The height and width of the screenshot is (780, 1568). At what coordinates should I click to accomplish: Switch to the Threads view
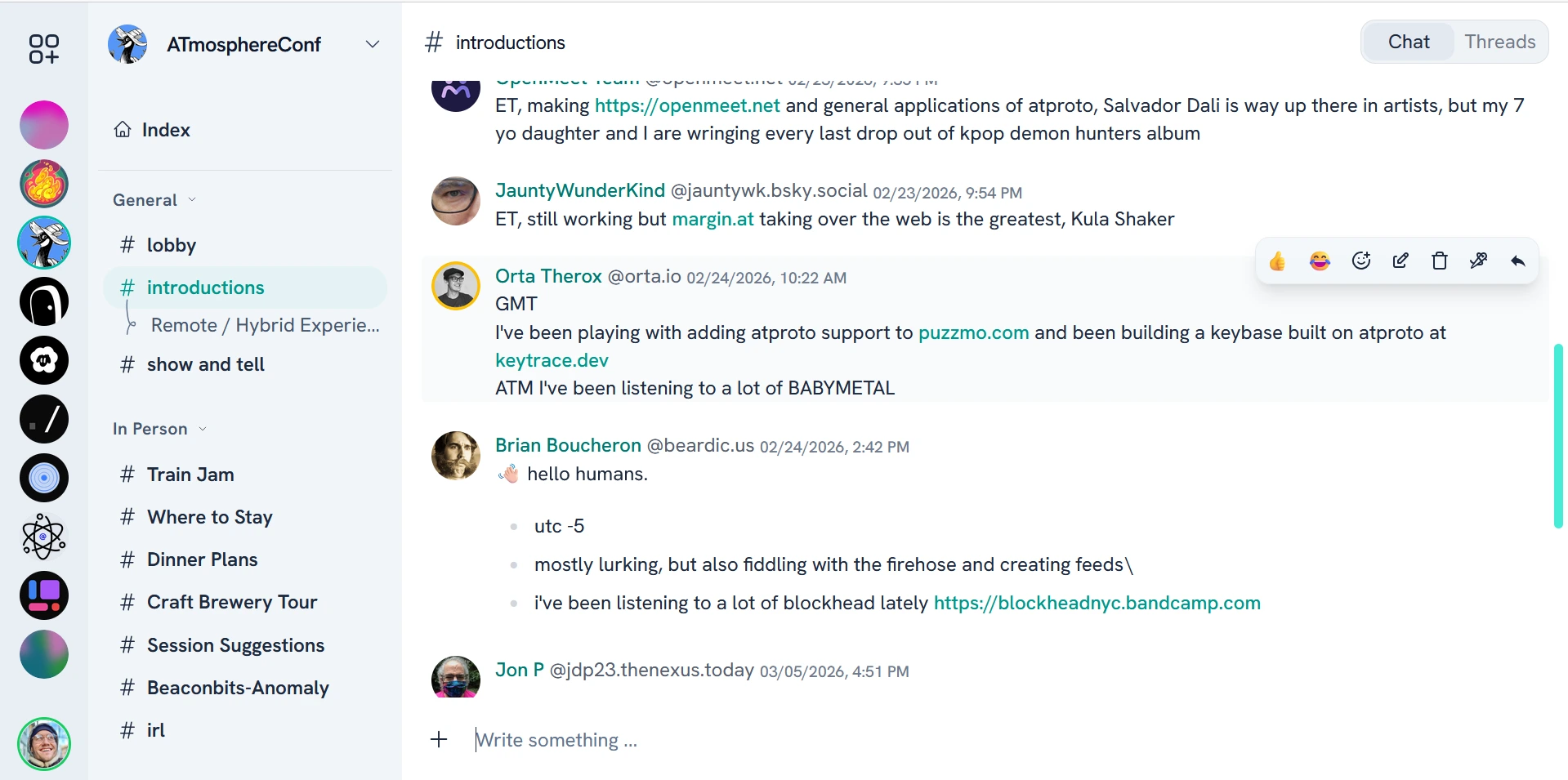pyautogui.click(x=1499, y=42)
